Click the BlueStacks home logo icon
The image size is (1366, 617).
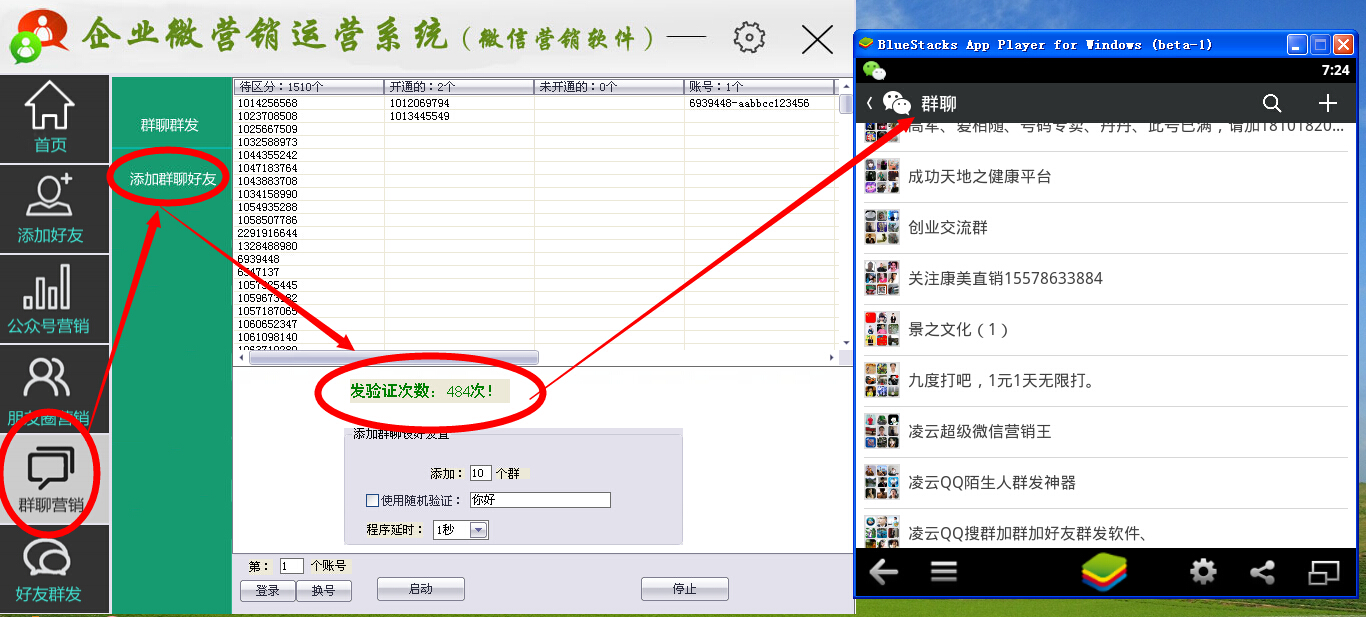[1104, 572]
